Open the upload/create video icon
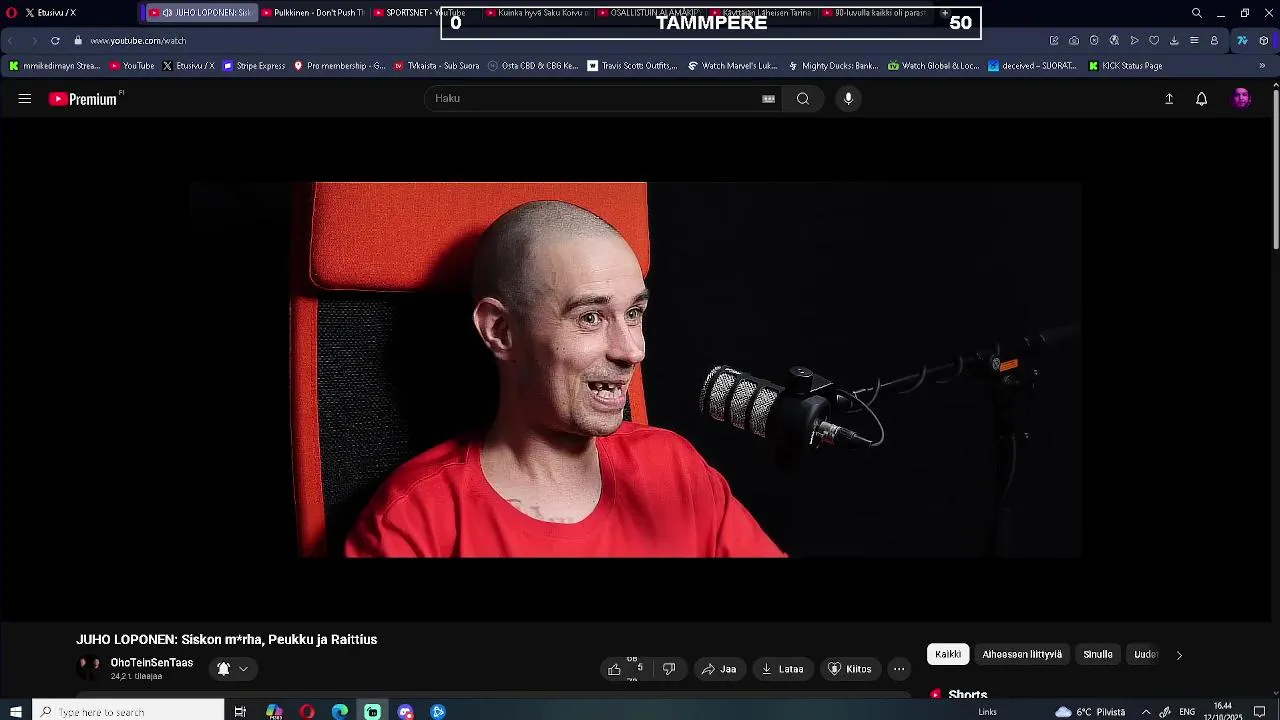Screen dimensions: 1280x720 [1169, 99]
